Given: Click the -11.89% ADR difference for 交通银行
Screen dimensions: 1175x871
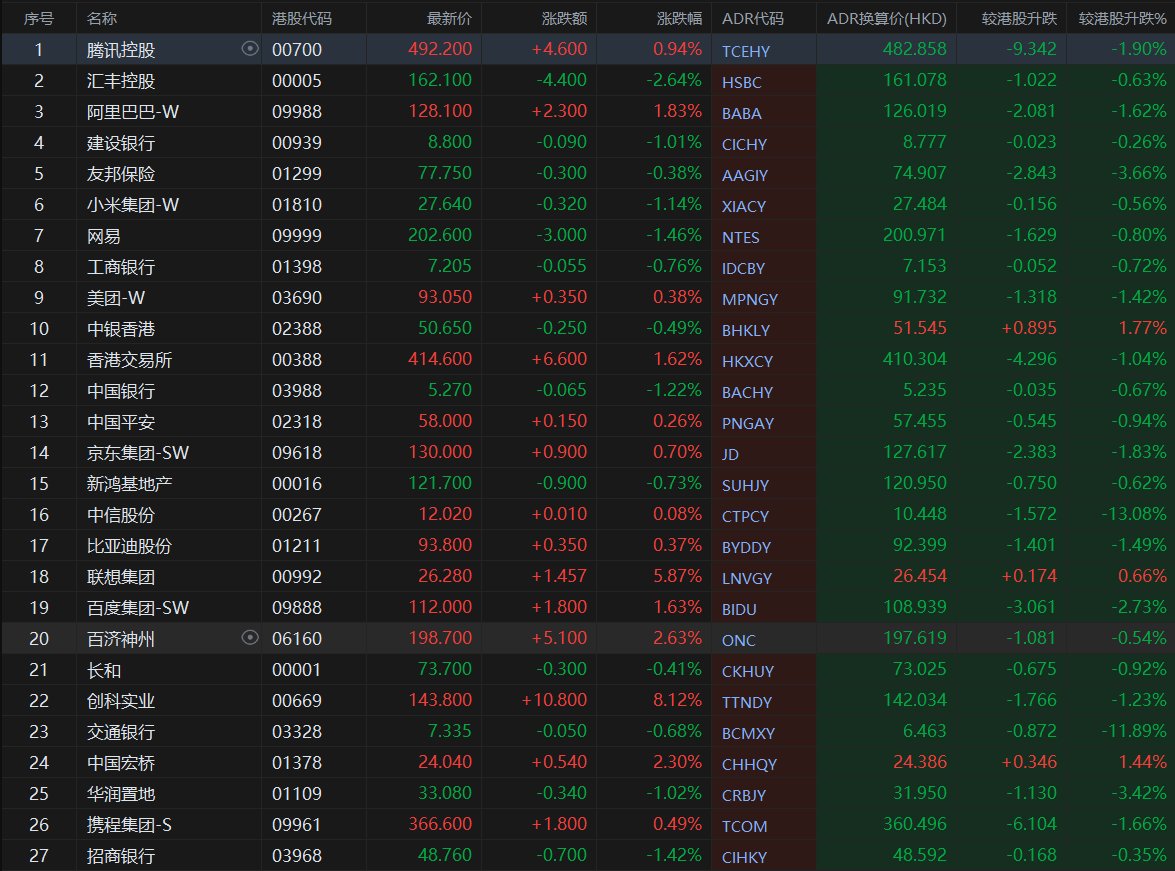Looking at the screenshot, I should pos(1134,731).
